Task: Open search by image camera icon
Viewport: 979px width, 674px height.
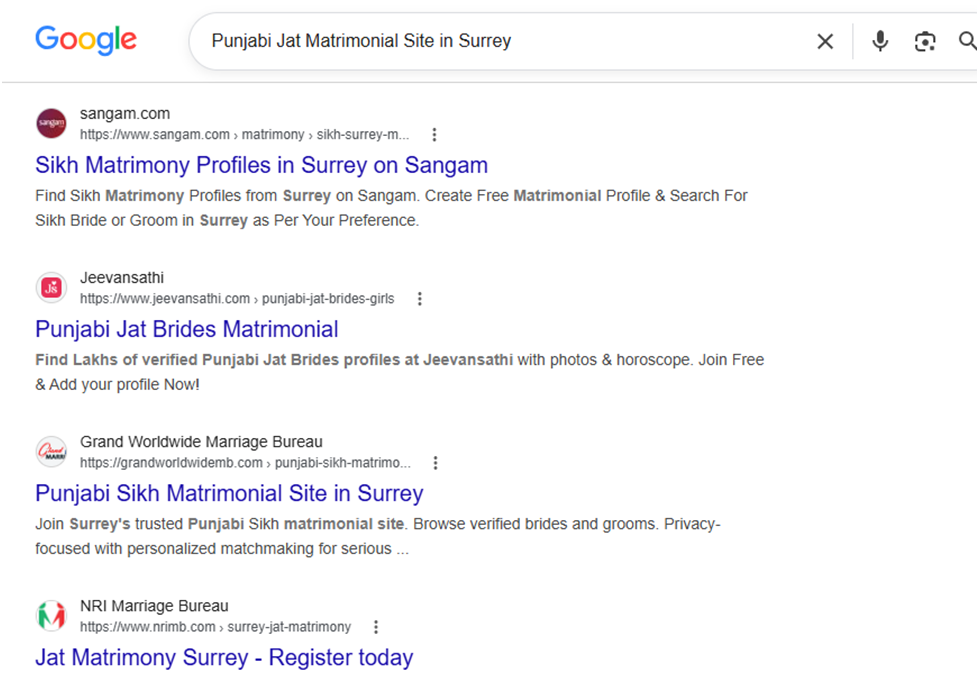Action: [925, 42]
